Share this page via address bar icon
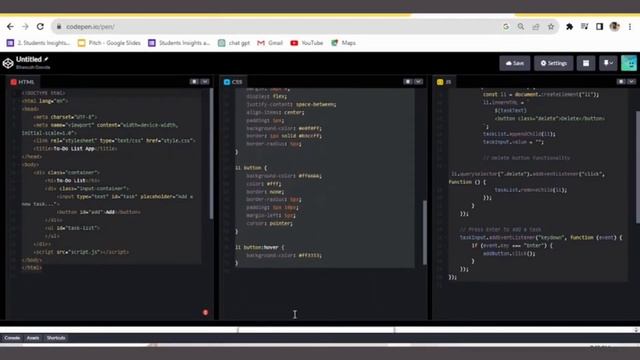Screen dimensions: 640x360 pyautogui.click(x=536, y=27)
